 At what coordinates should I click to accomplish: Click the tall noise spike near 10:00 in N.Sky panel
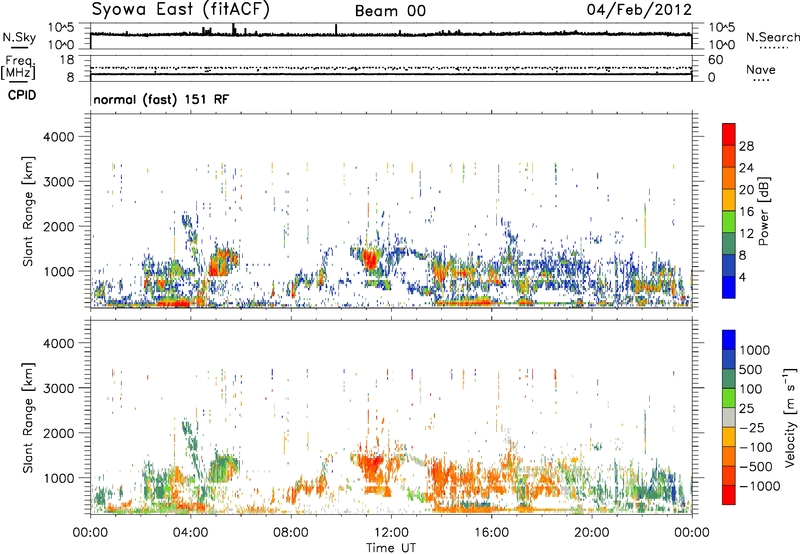click(x=336, y=30)
